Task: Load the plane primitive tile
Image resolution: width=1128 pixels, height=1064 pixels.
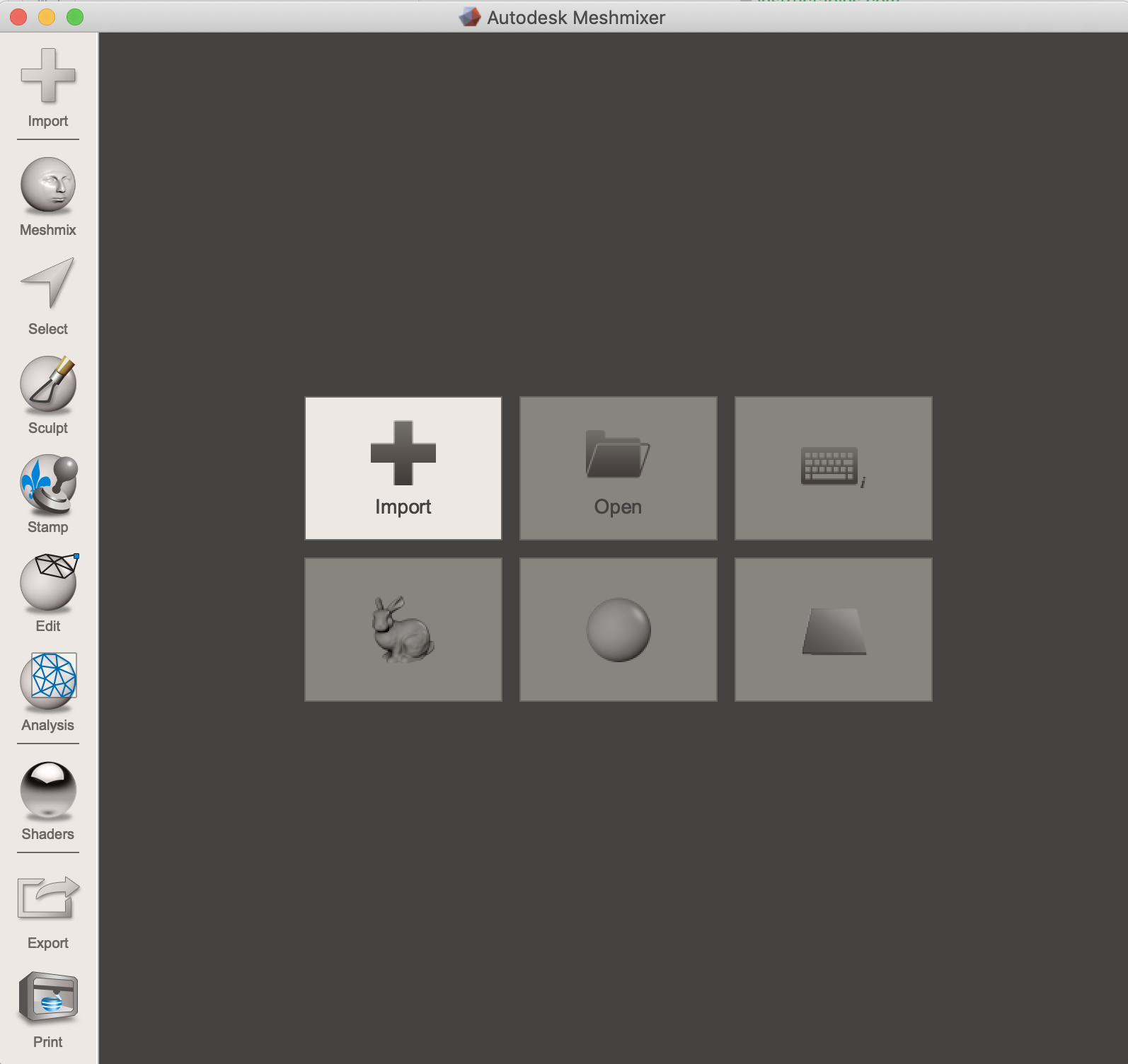Action: [x=834, y=630]
